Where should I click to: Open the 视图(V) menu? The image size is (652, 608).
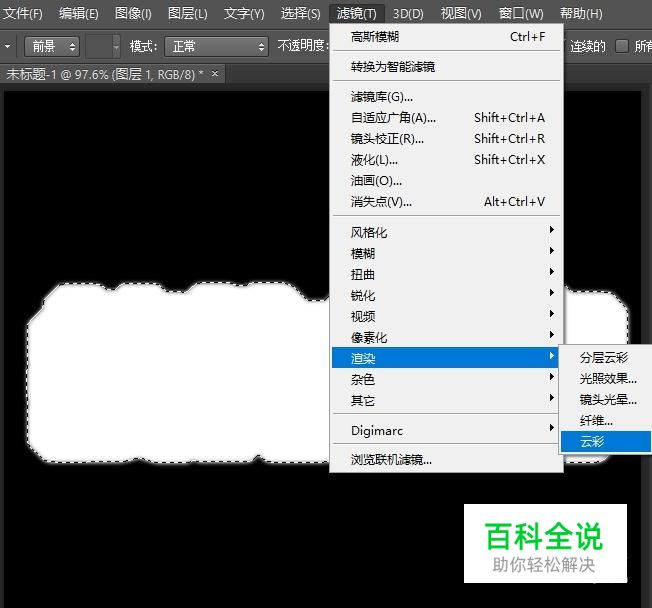point(461,14)
